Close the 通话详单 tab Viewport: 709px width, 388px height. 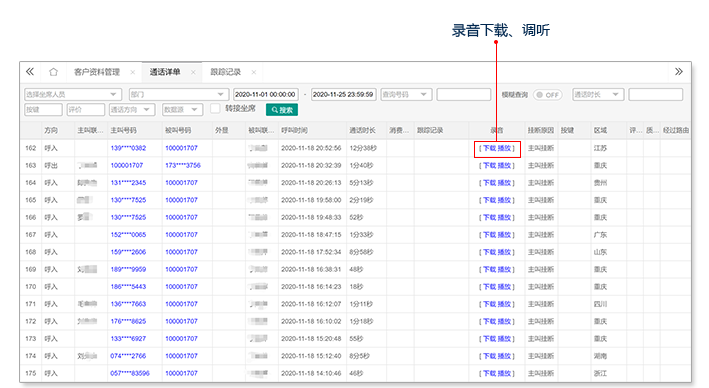[x=193, y=72]
